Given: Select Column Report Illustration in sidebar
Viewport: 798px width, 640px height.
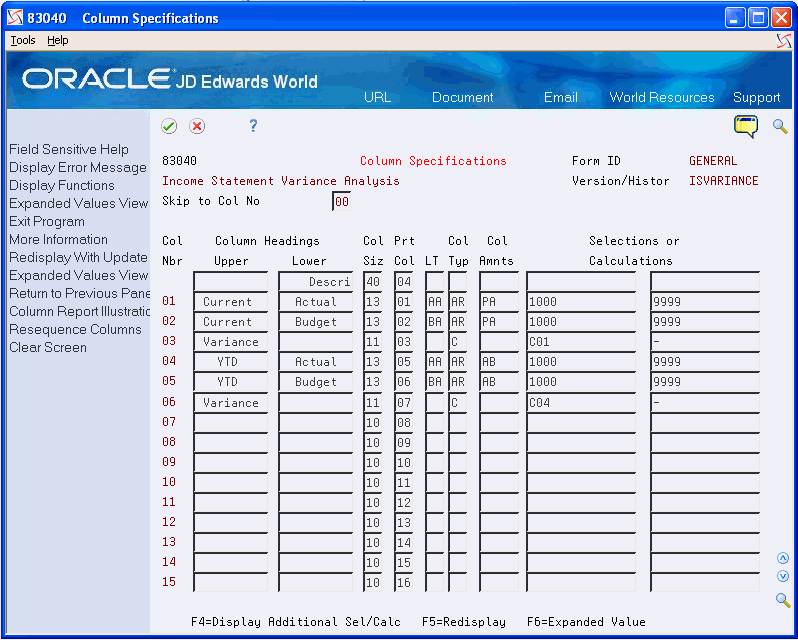Looking at the screenshot, I should [x=79, y=311].
